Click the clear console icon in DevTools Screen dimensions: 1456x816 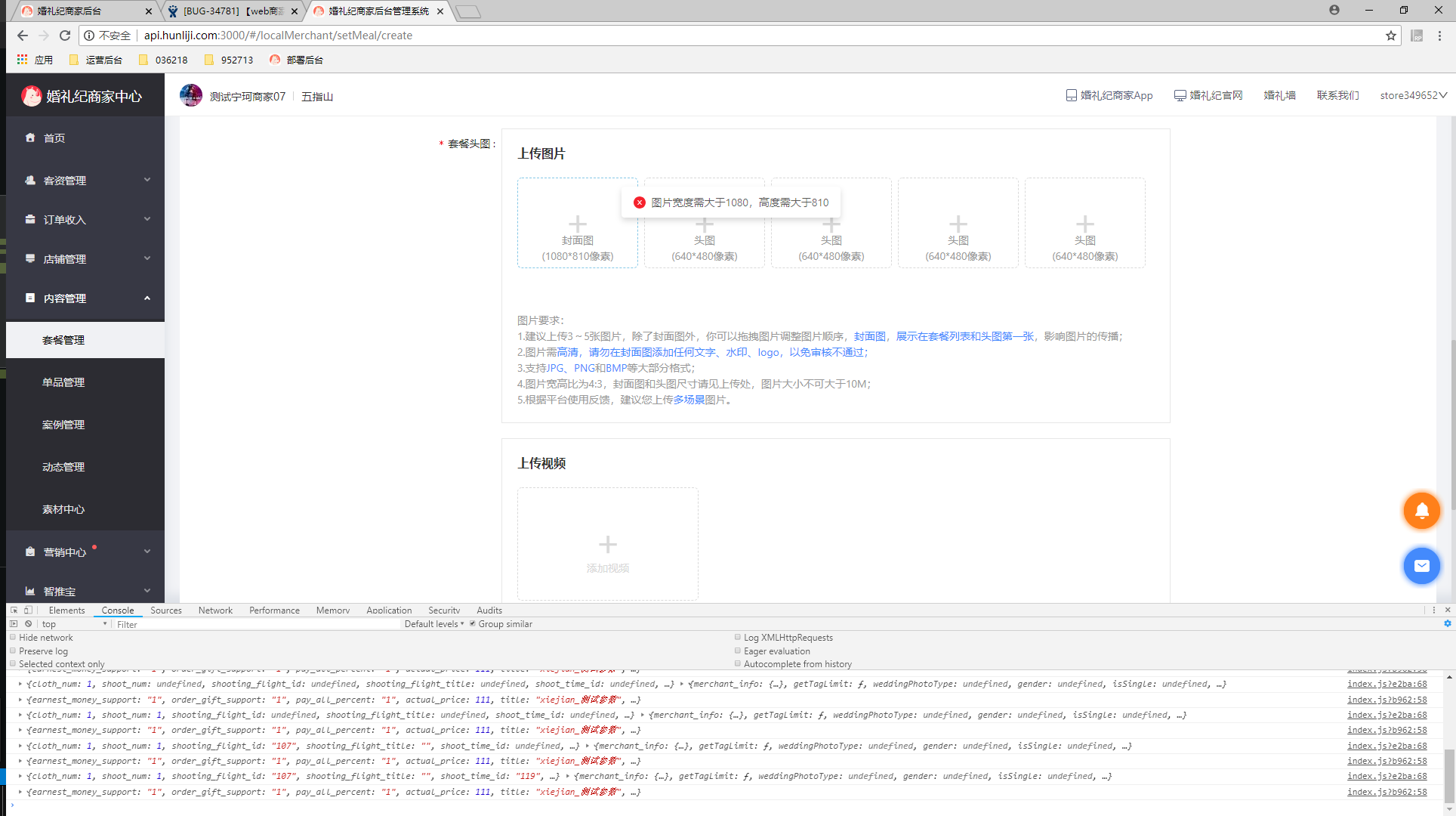(x=27, y=623)
